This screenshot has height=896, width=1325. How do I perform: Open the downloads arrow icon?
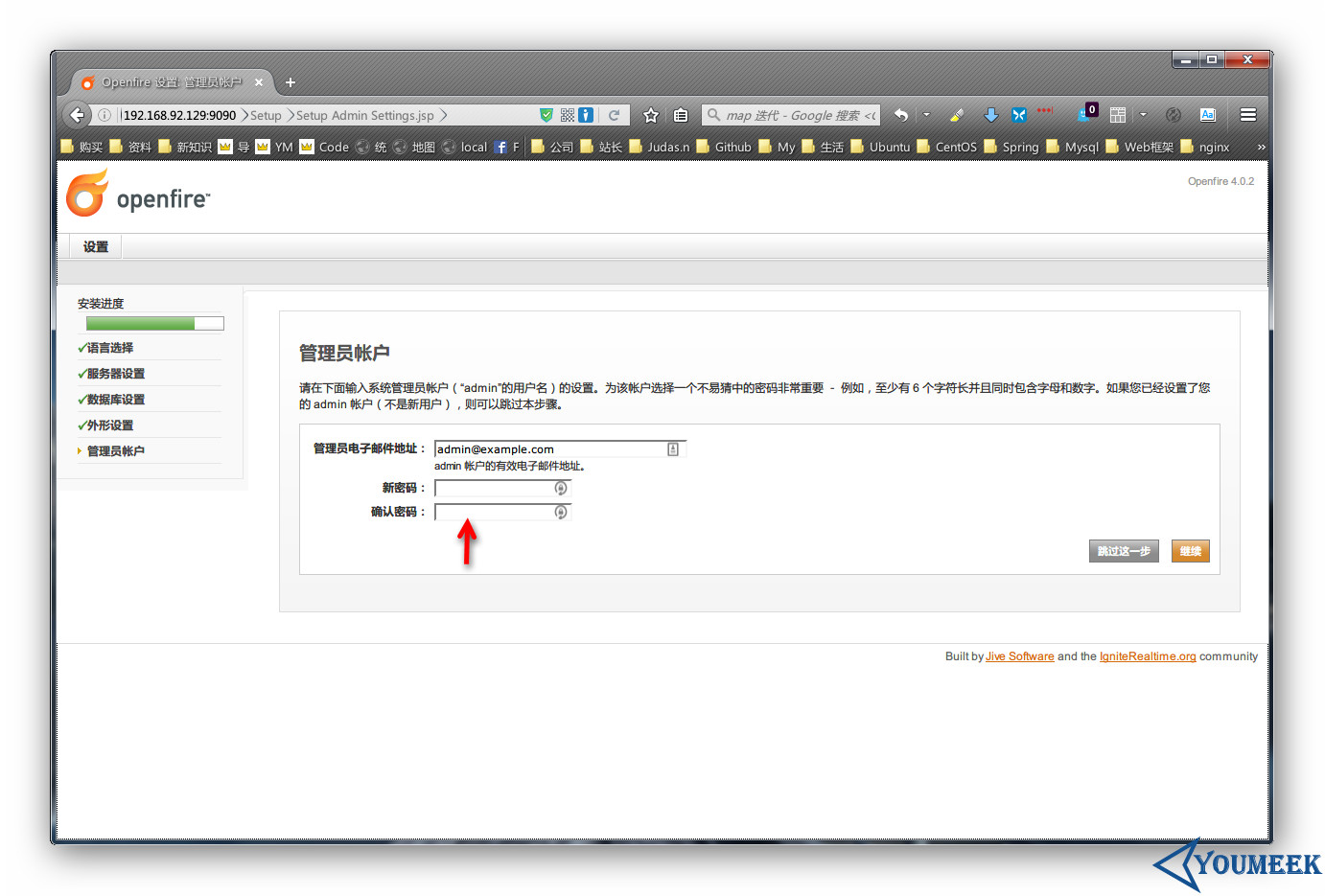[x=990, y=115]
